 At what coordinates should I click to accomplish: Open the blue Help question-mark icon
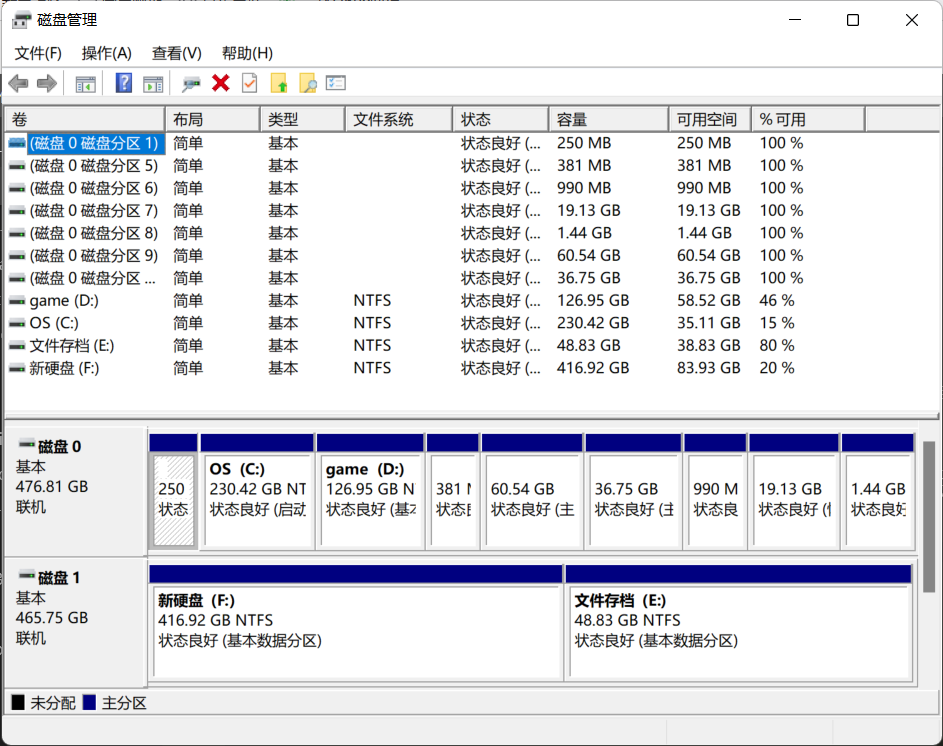coord(124,83)
